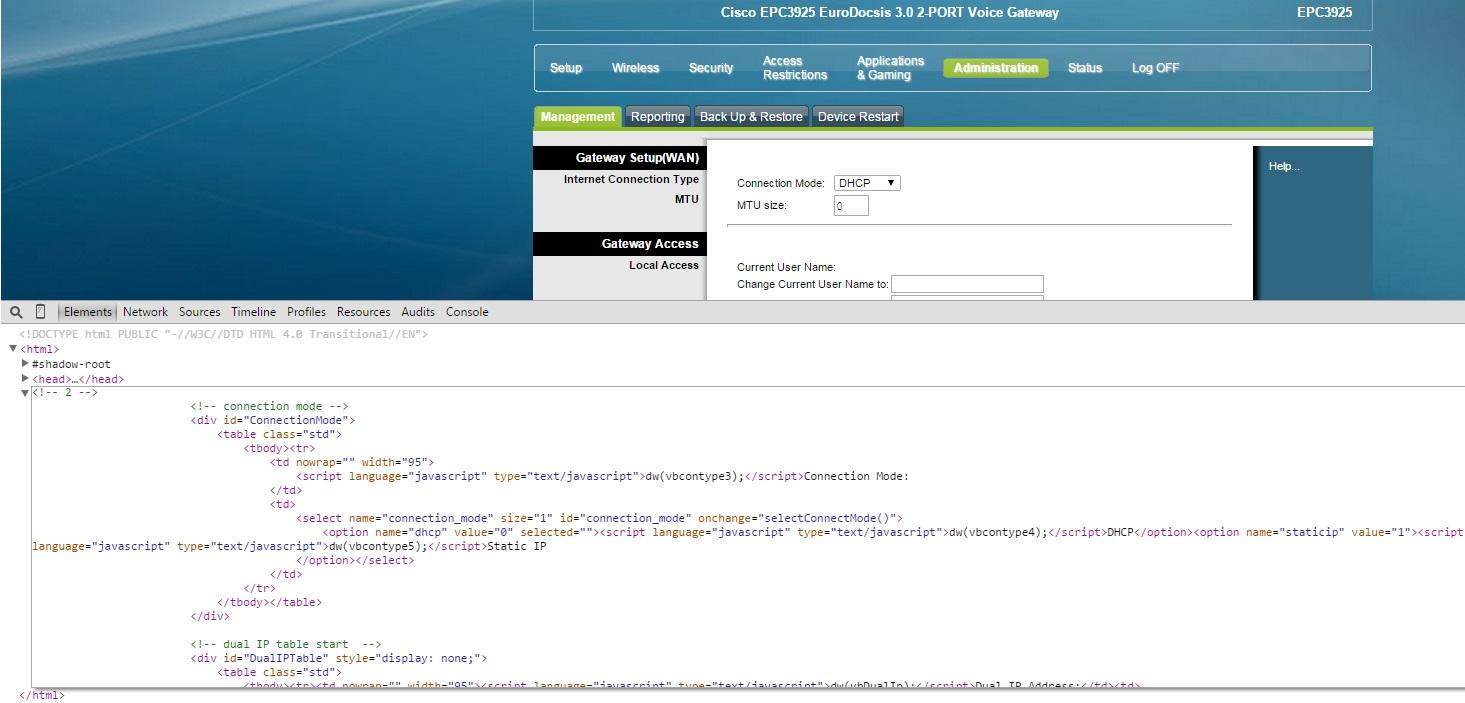Open the Setup menu in router page
The image size is (1465, 703).
pos(566,68)
